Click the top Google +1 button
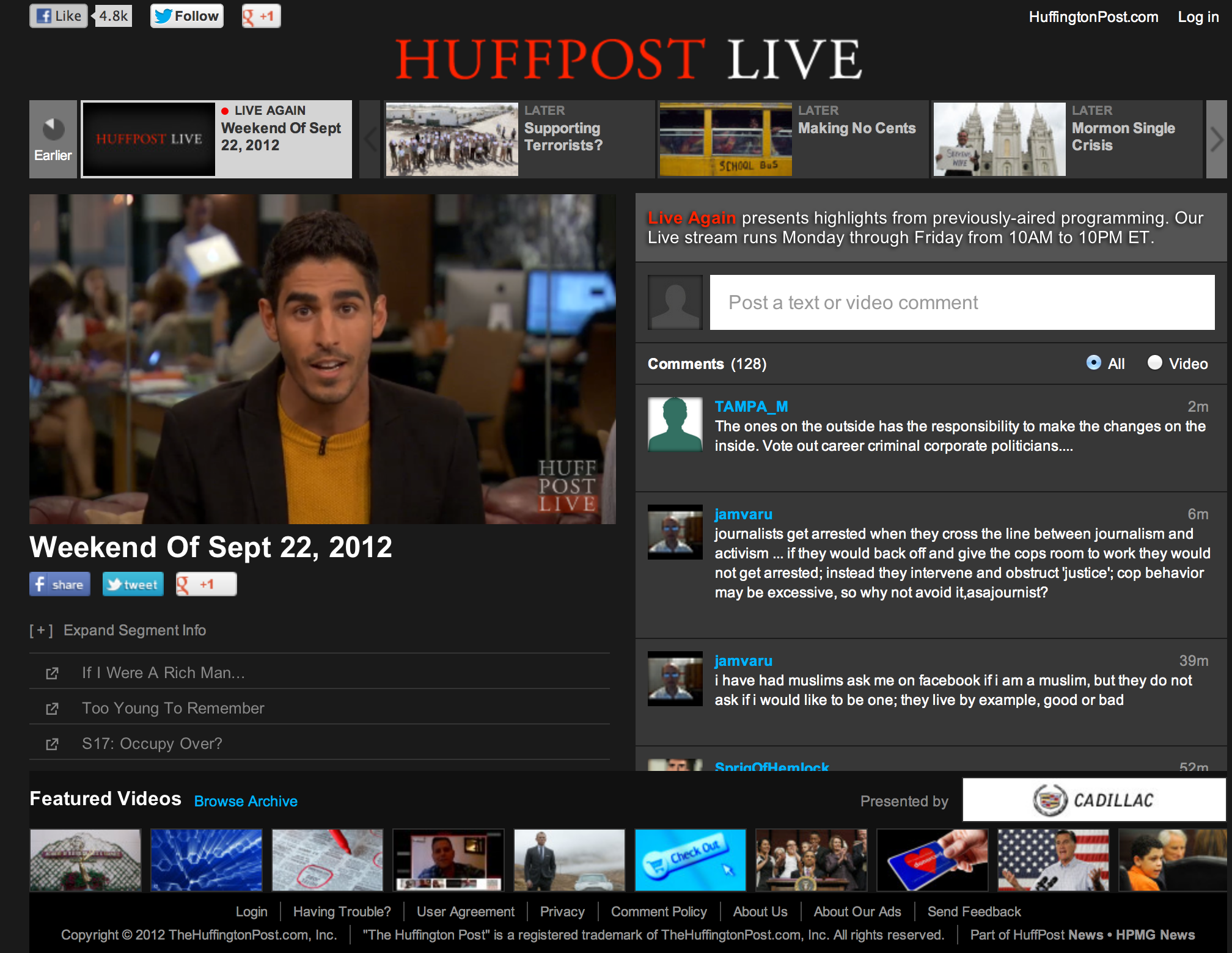The width and height of the screenshot is (1232, 953). 261,16
